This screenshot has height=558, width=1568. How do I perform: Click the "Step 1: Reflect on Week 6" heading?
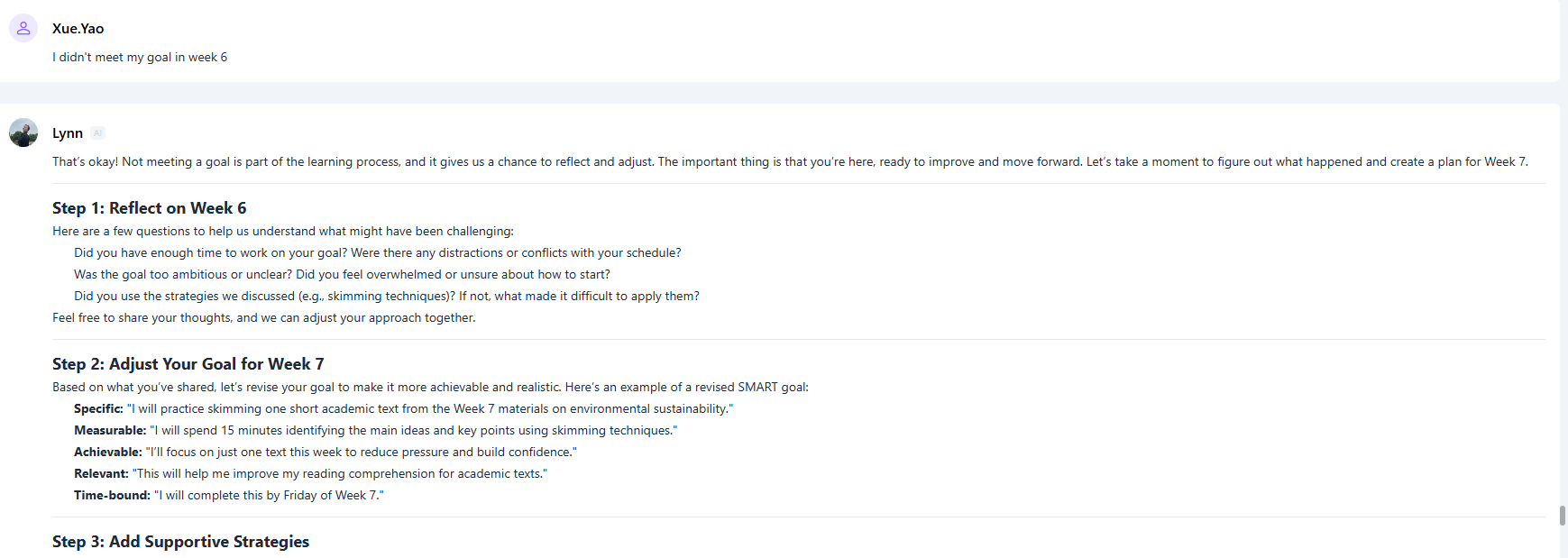tap(149, 208)
